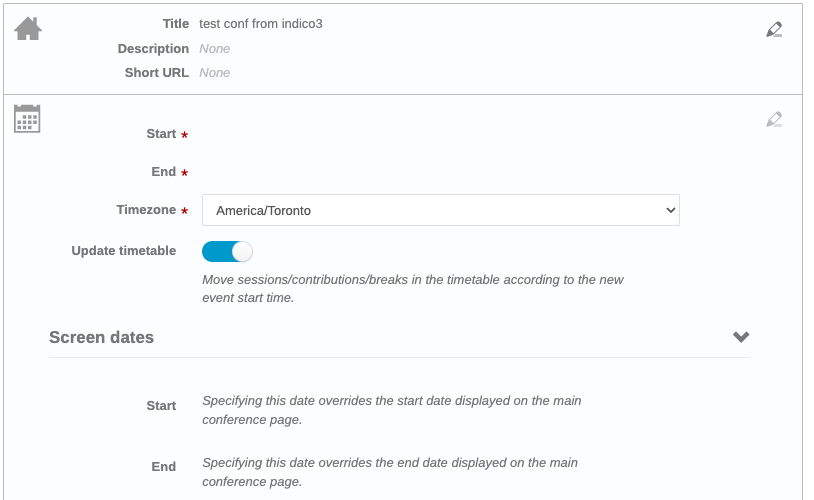This screenshot has width=814, height=500.
Task: Click the title text 'test conf from indico3'
Action: pyautogui.click(x=261, y=24)
